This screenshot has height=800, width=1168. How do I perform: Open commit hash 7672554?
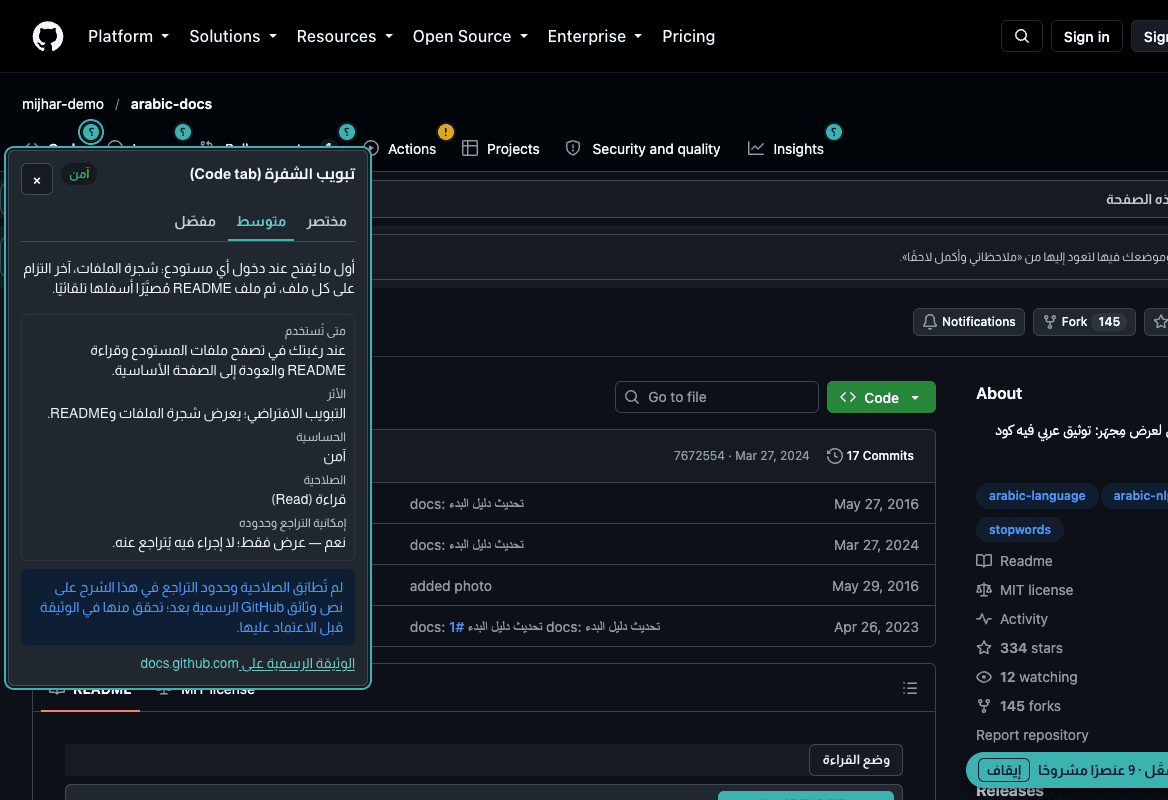[x=699, y=456]
